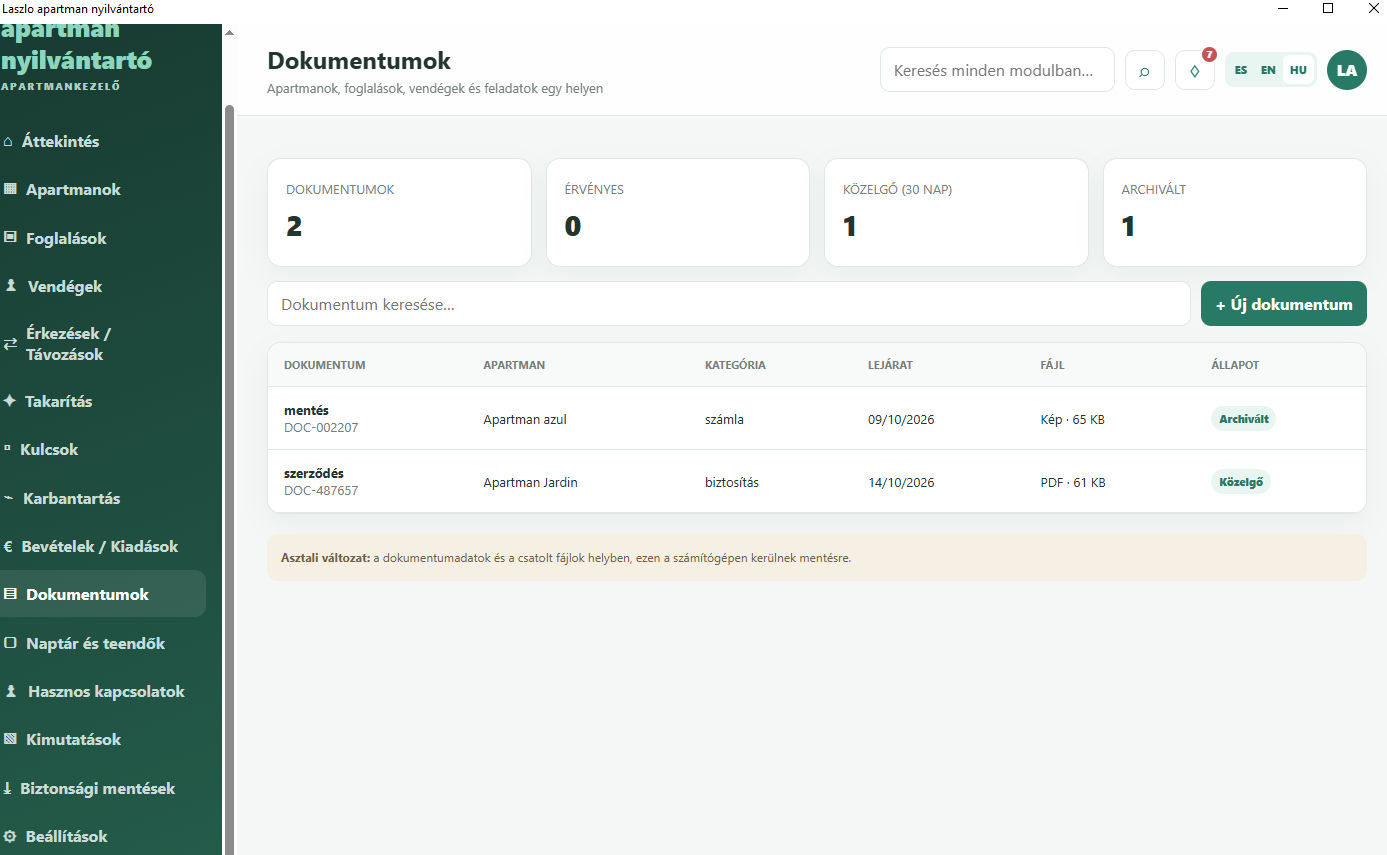Switch language to EN
Image resolution: width=1387 pixels, height=855 pixels.
pyautogui.click(x=1268, y=70)
